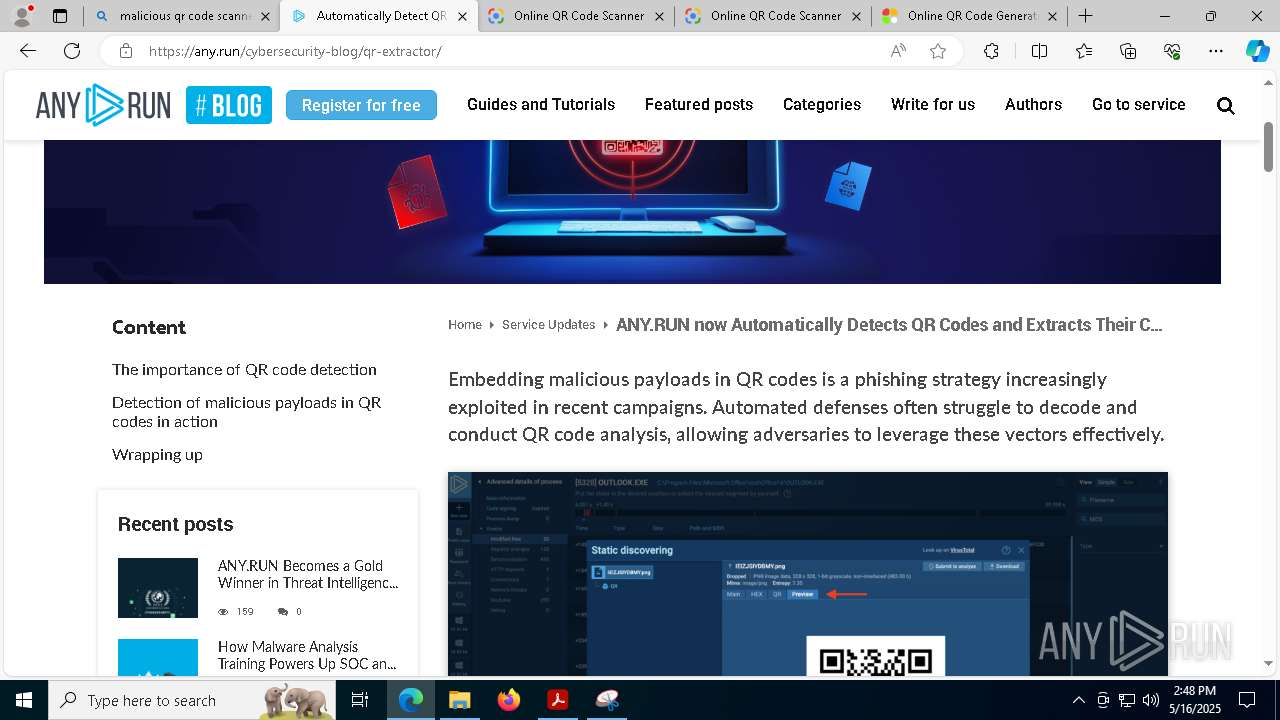Open the network icon in tray

click(x=1126, y=700)
